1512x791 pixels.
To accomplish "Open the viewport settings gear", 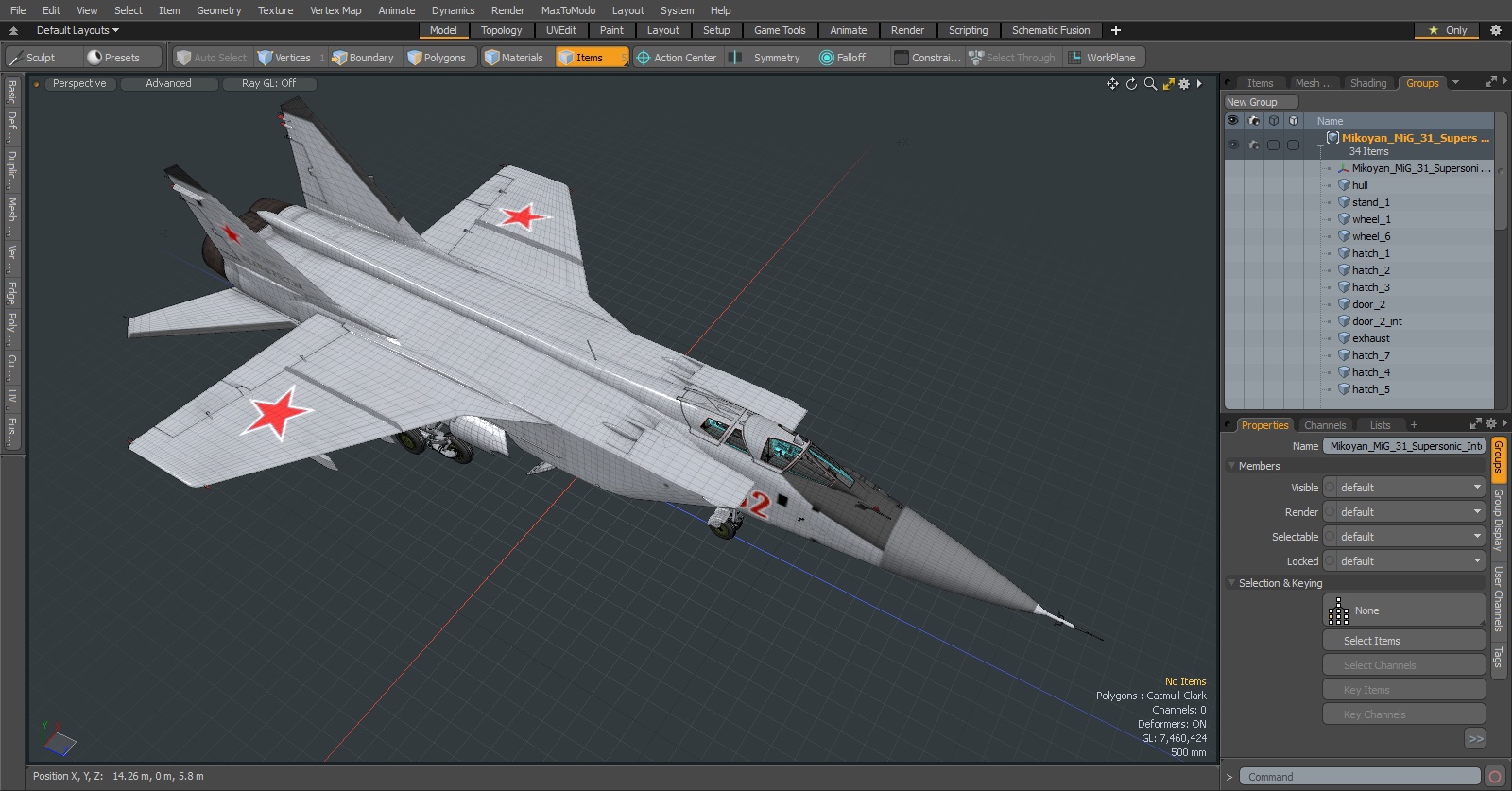I will [x=1184, y=84].
